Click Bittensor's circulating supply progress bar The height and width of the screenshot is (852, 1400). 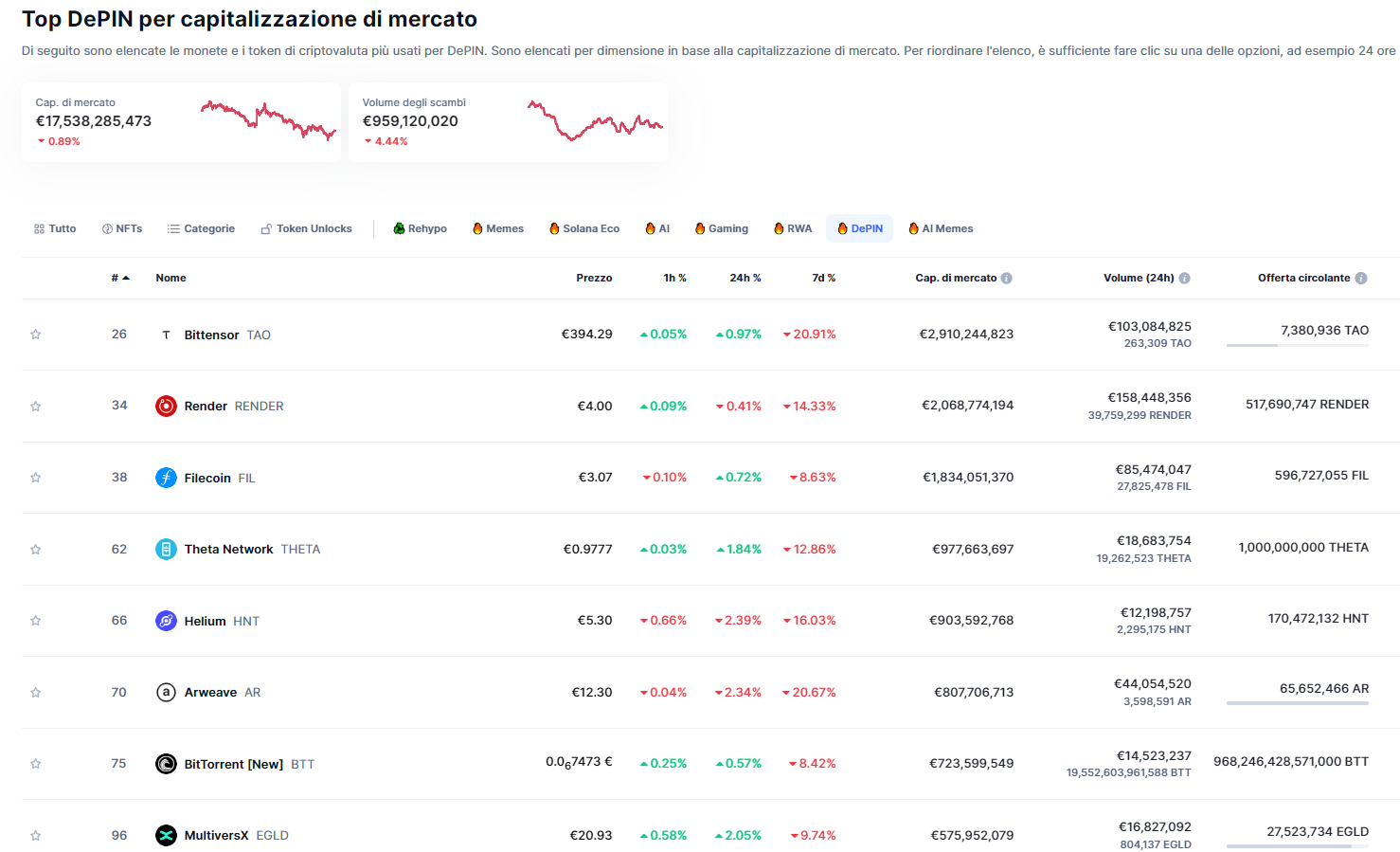click(x=1298, y=345)
